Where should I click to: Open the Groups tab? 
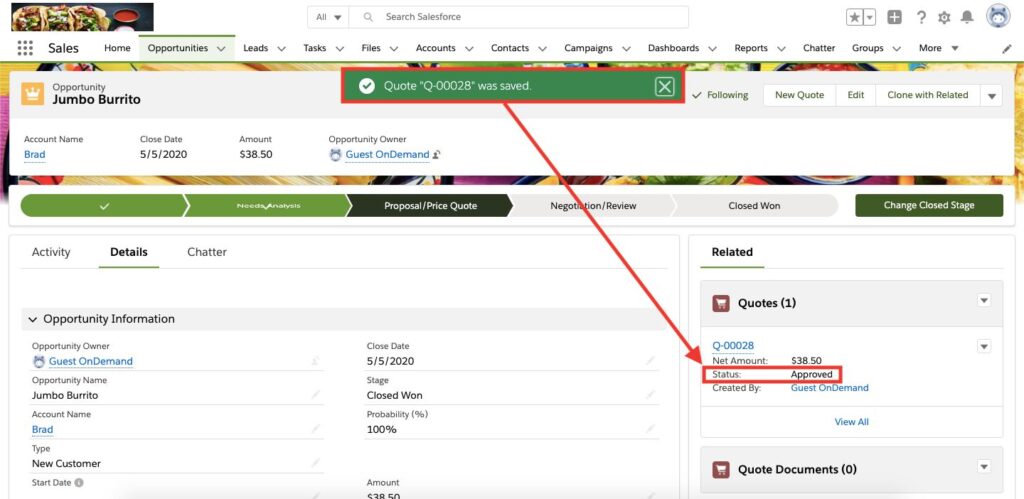pos(868,48)
